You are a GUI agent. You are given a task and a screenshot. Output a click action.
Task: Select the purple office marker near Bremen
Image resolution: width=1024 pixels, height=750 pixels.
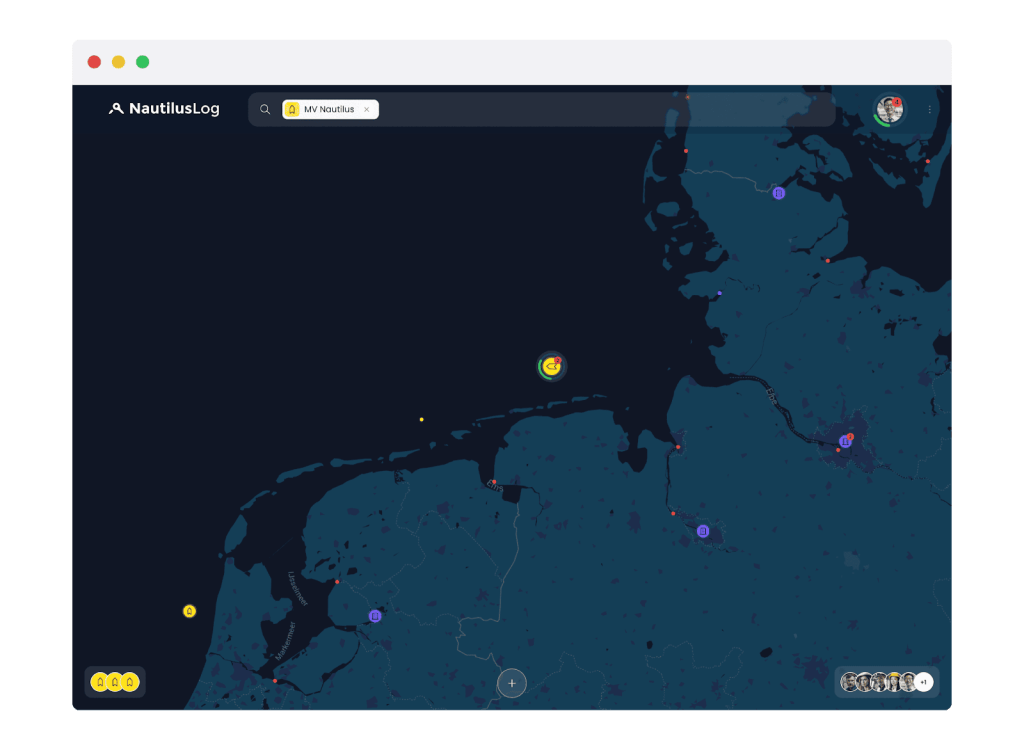click(703, 531)
